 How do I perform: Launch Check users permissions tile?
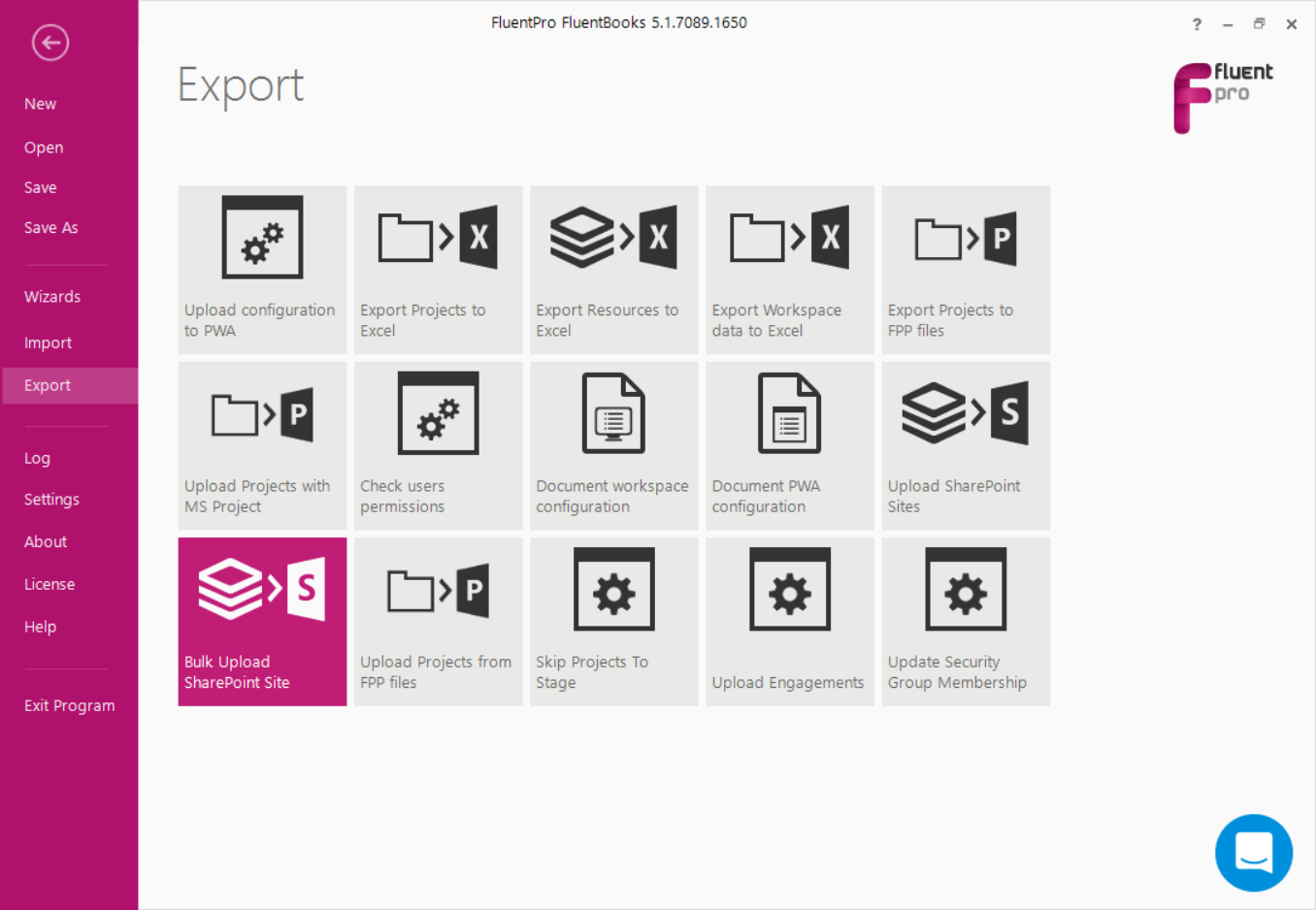[438, 446]
